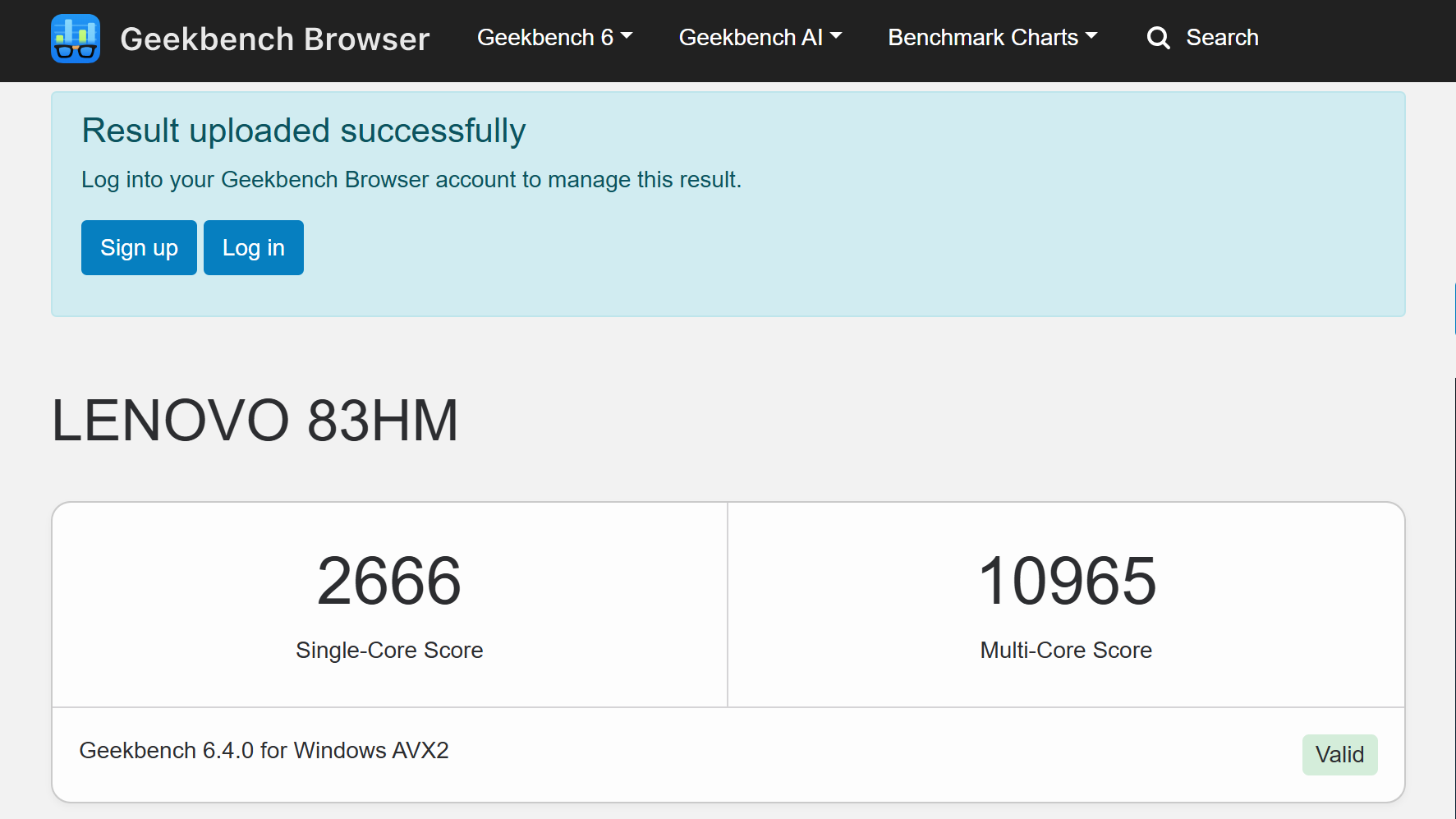The height and width of the screenshot is (819, 1456).
Task: Click the multi-core score 10965
Action: [1067, 581]
